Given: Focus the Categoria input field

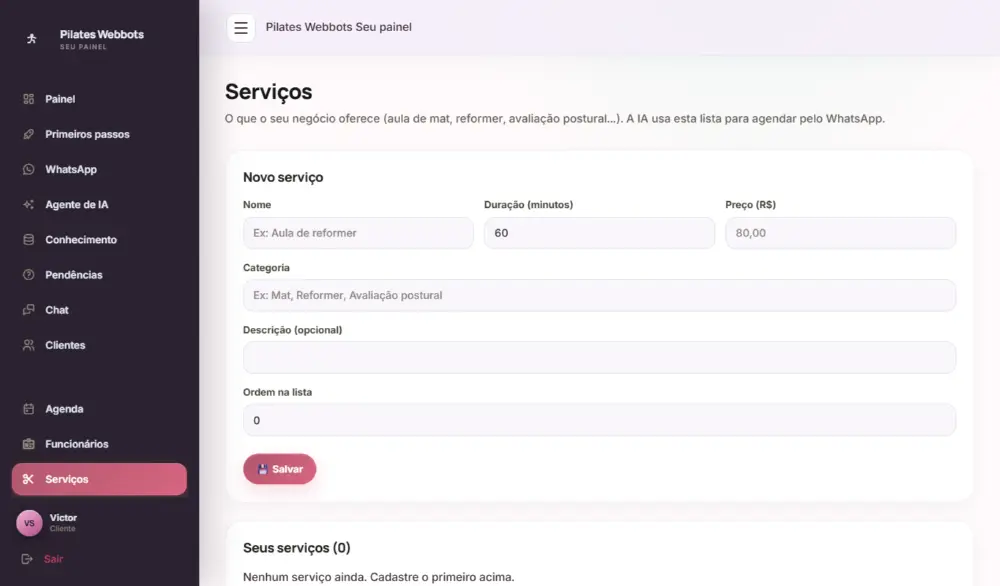Looking at the screenshot, I should (599, 295).
